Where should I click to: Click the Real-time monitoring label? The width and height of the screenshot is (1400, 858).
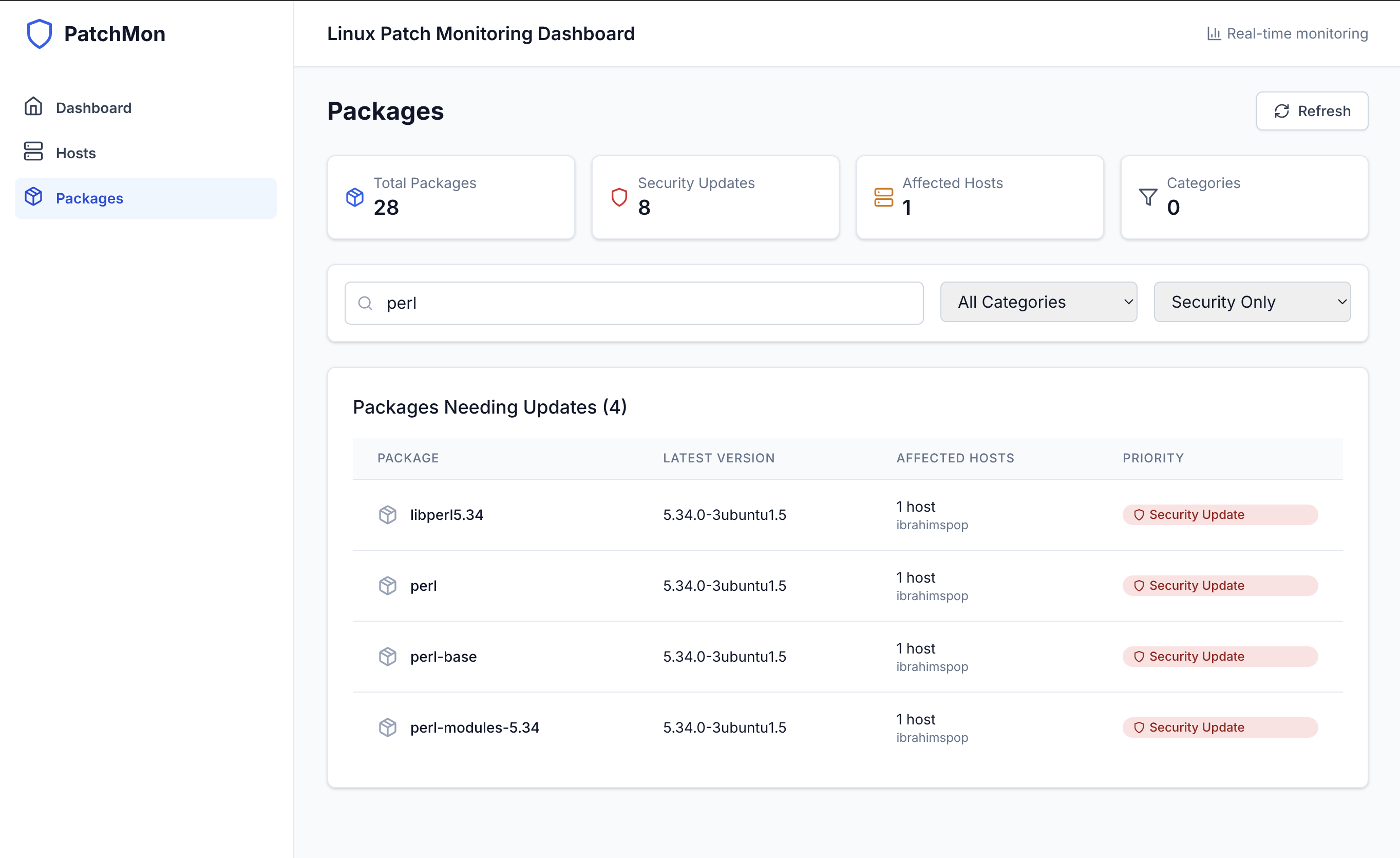click(1297, 33)
